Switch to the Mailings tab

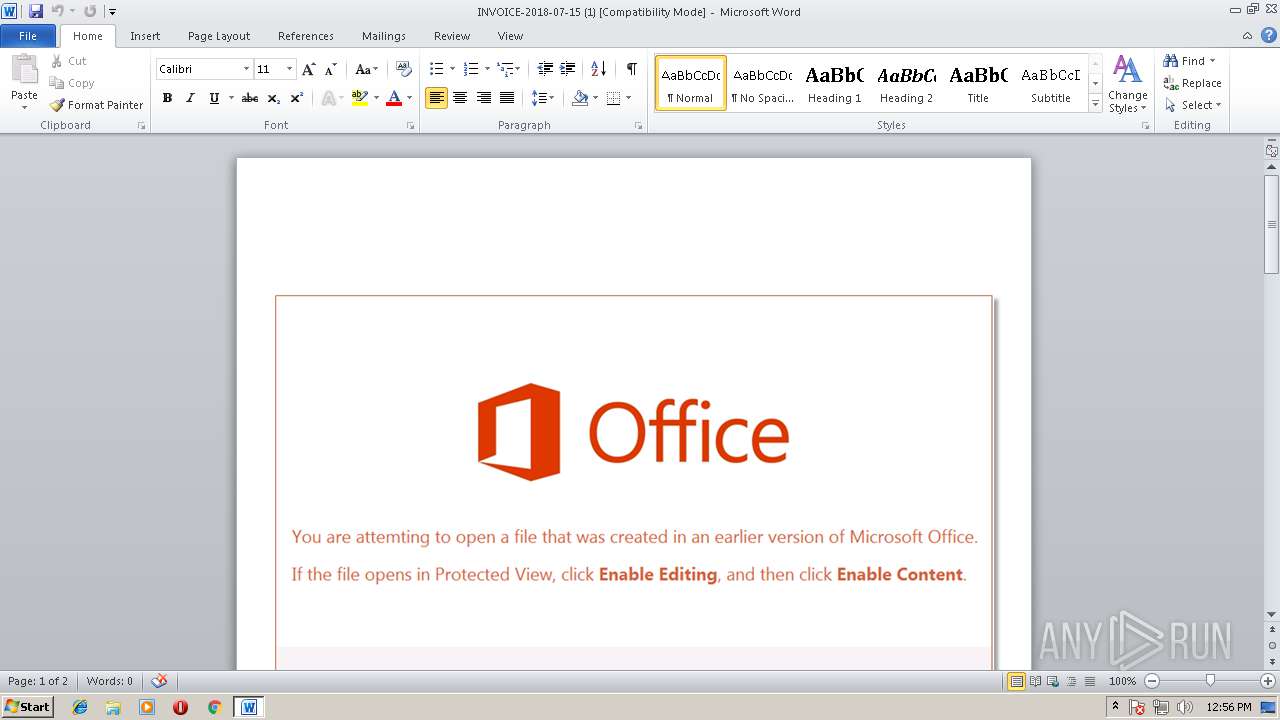(x=384, y=36)
